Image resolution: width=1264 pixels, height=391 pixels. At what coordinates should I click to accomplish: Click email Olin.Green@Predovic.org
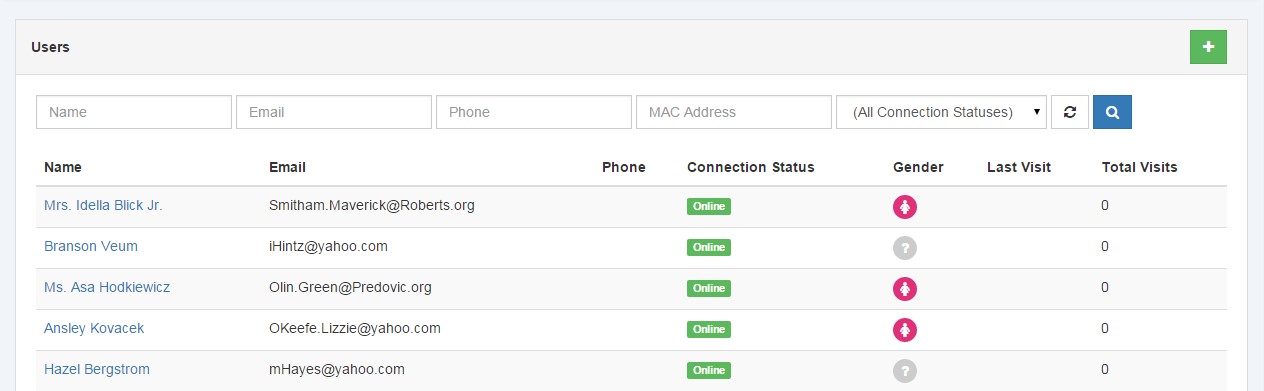350,287
